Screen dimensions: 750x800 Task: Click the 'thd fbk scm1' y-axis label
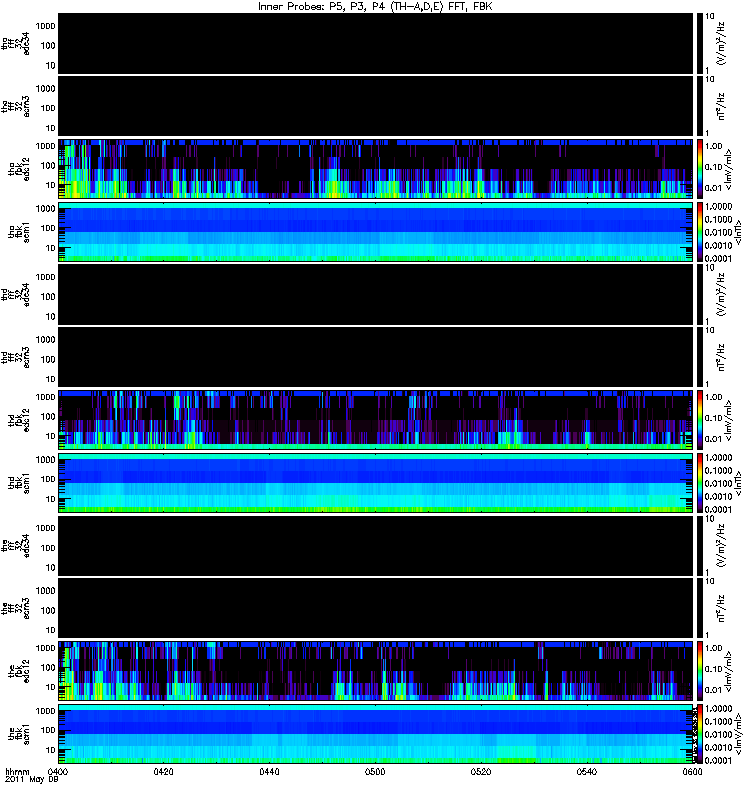coord(19,483)
